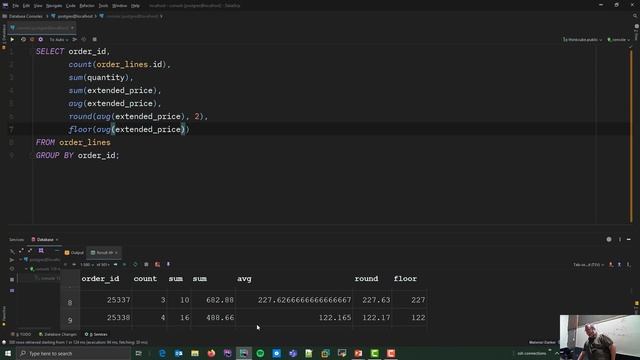The height and width of the screenshot is (360, 640).
Task: Open the Window menu
Action: [x=119, y=6]
